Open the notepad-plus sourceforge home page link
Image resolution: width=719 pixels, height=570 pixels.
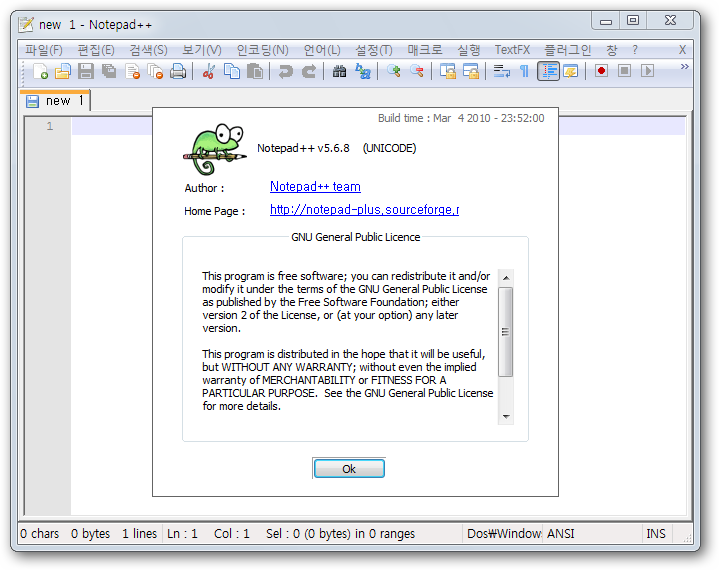tap(364, 210)
